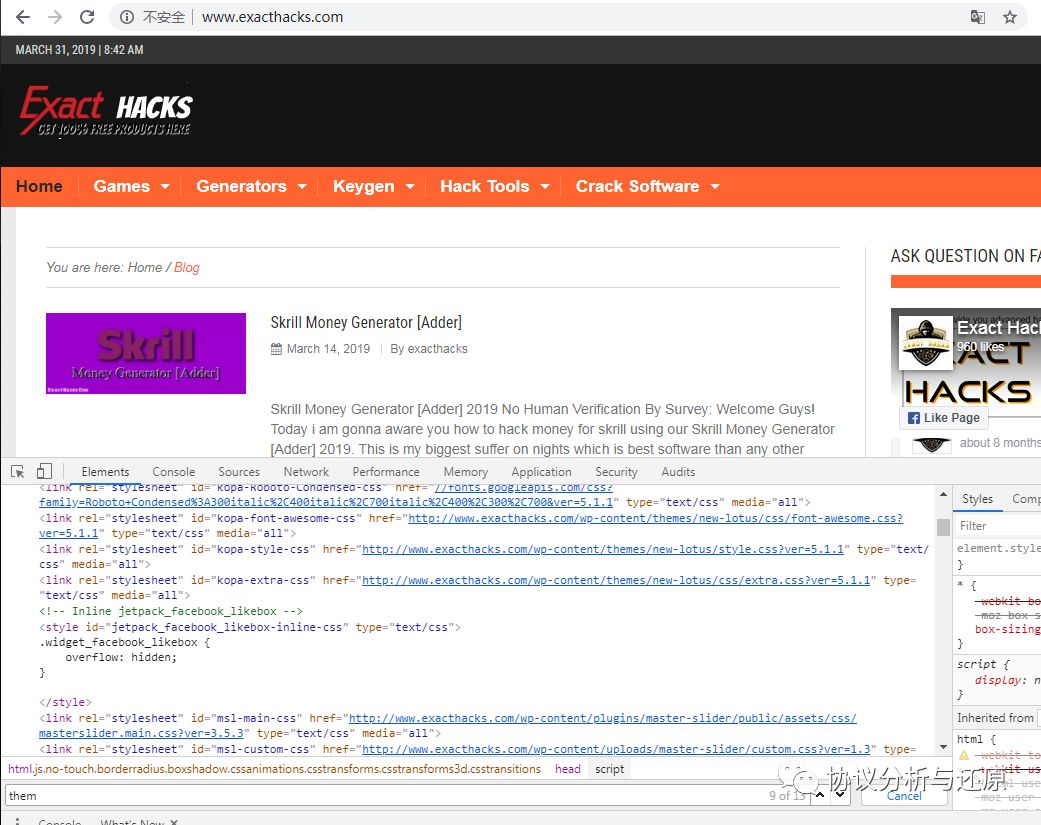Select the style jetpack_facebook_likebox-inline-css element line
This screenshot has width=1041, height=825.
250,627
